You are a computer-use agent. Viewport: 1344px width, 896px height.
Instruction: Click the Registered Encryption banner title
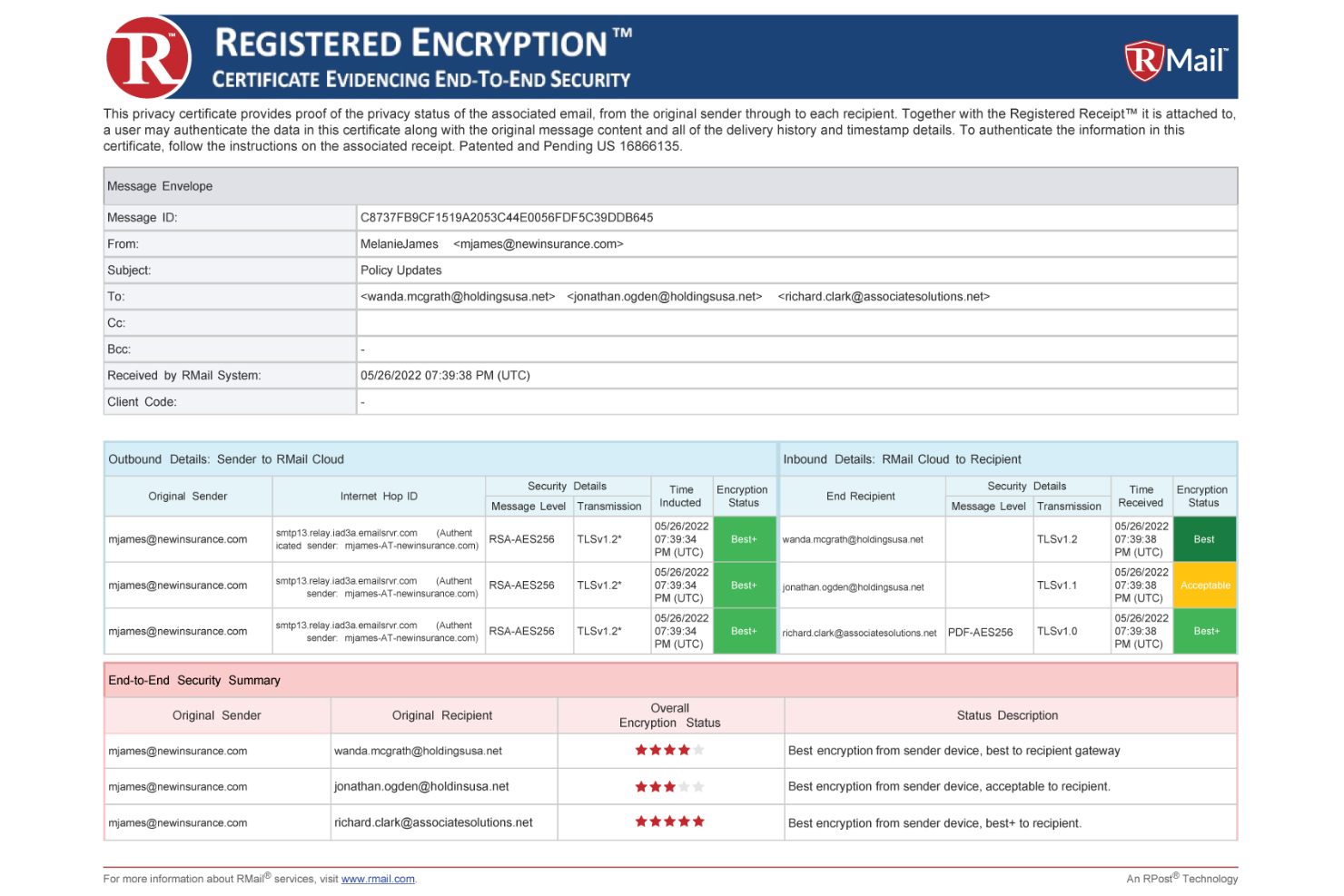point(423,43)
